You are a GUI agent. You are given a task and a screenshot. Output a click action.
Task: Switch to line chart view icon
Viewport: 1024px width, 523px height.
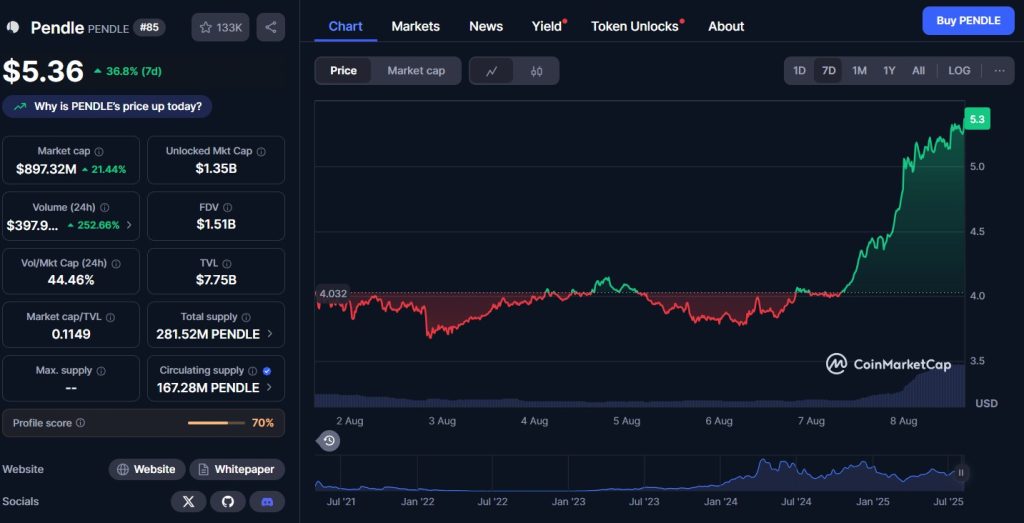(492, 71)
